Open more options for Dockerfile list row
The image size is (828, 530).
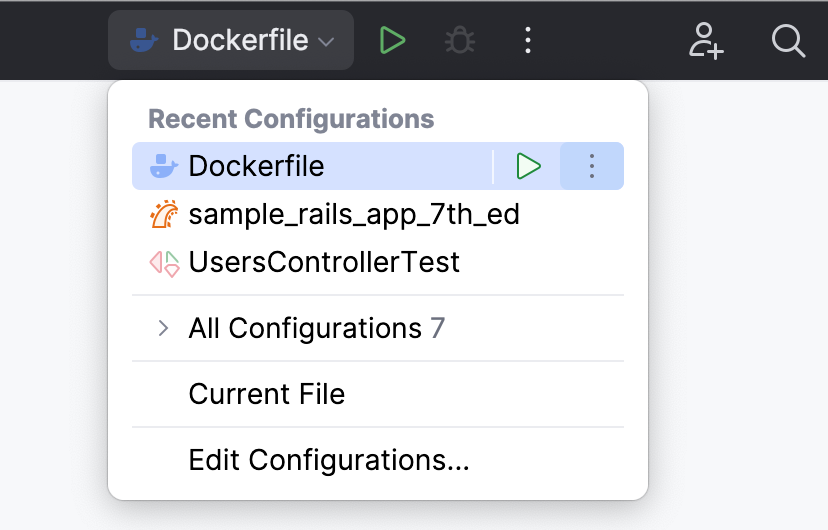pos(592,166)
